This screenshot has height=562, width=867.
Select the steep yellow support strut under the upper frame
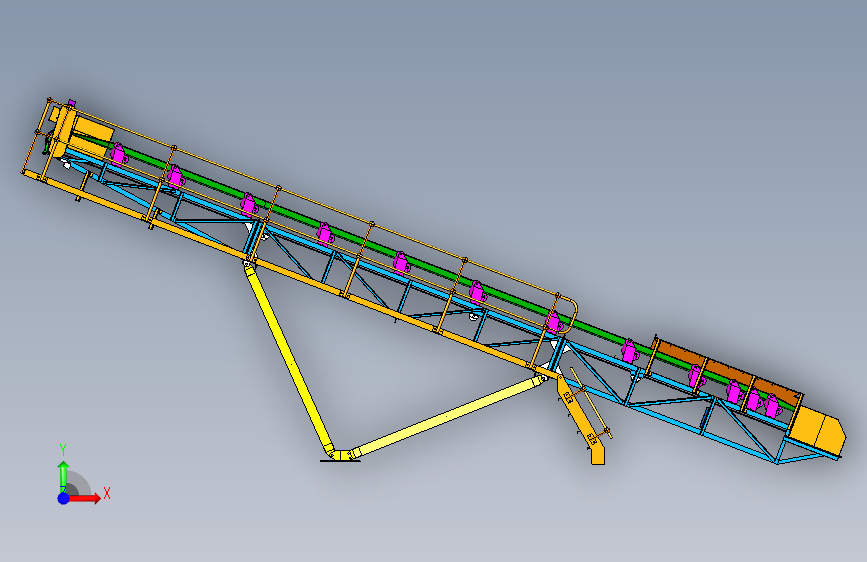pos(288,358)
